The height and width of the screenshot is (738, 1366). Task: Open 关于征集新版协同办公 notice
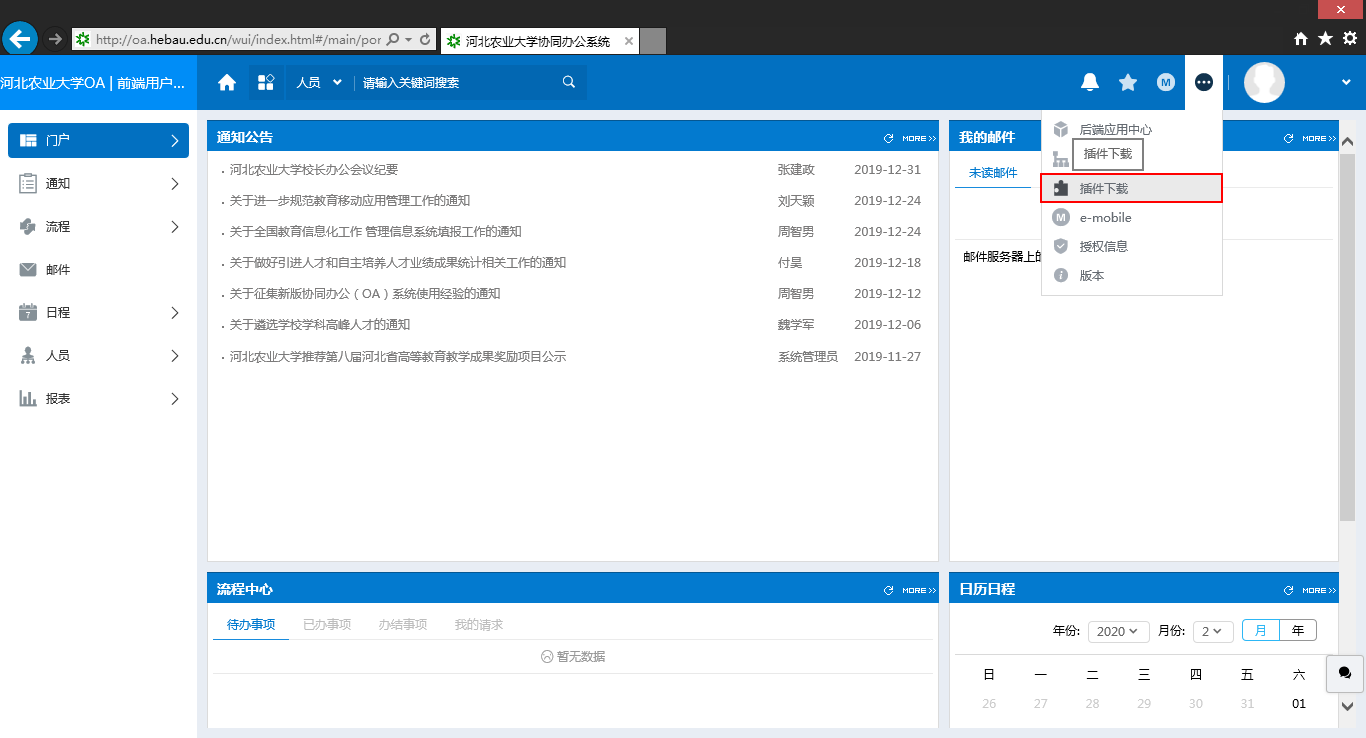[x=365, y=294]
